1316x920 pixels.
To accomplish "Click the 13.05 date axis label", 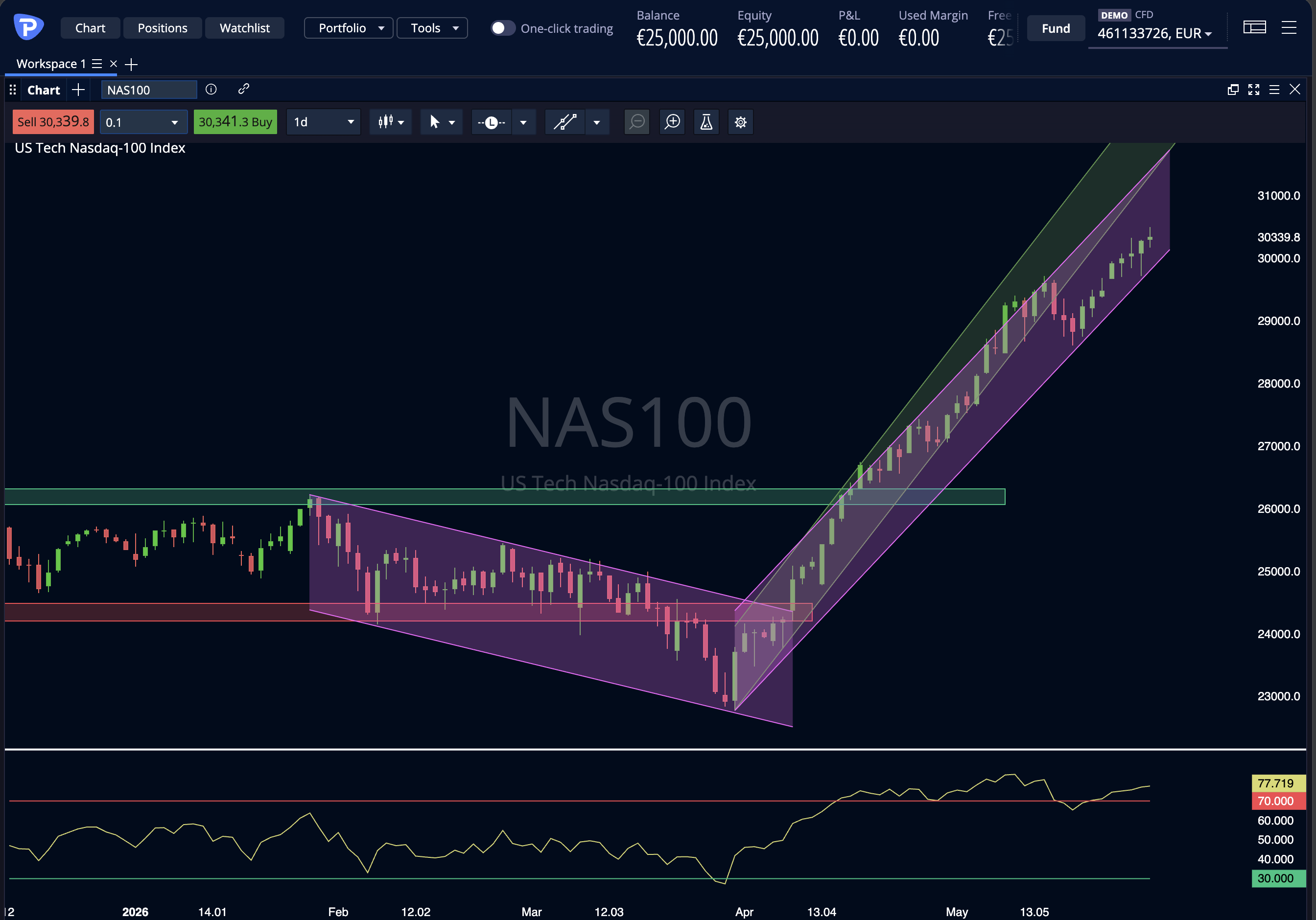I will [x=1034, y=911].
